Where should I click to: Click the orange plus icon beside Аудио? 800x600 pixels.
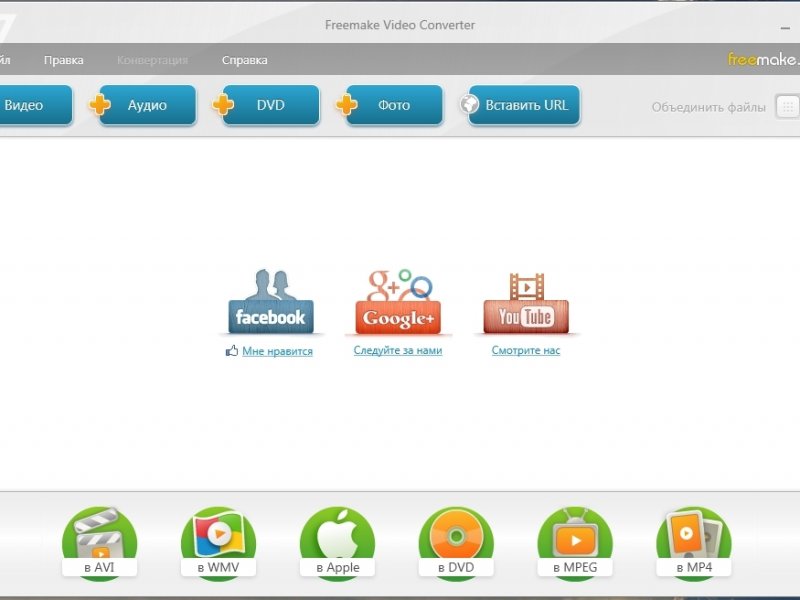99,105
